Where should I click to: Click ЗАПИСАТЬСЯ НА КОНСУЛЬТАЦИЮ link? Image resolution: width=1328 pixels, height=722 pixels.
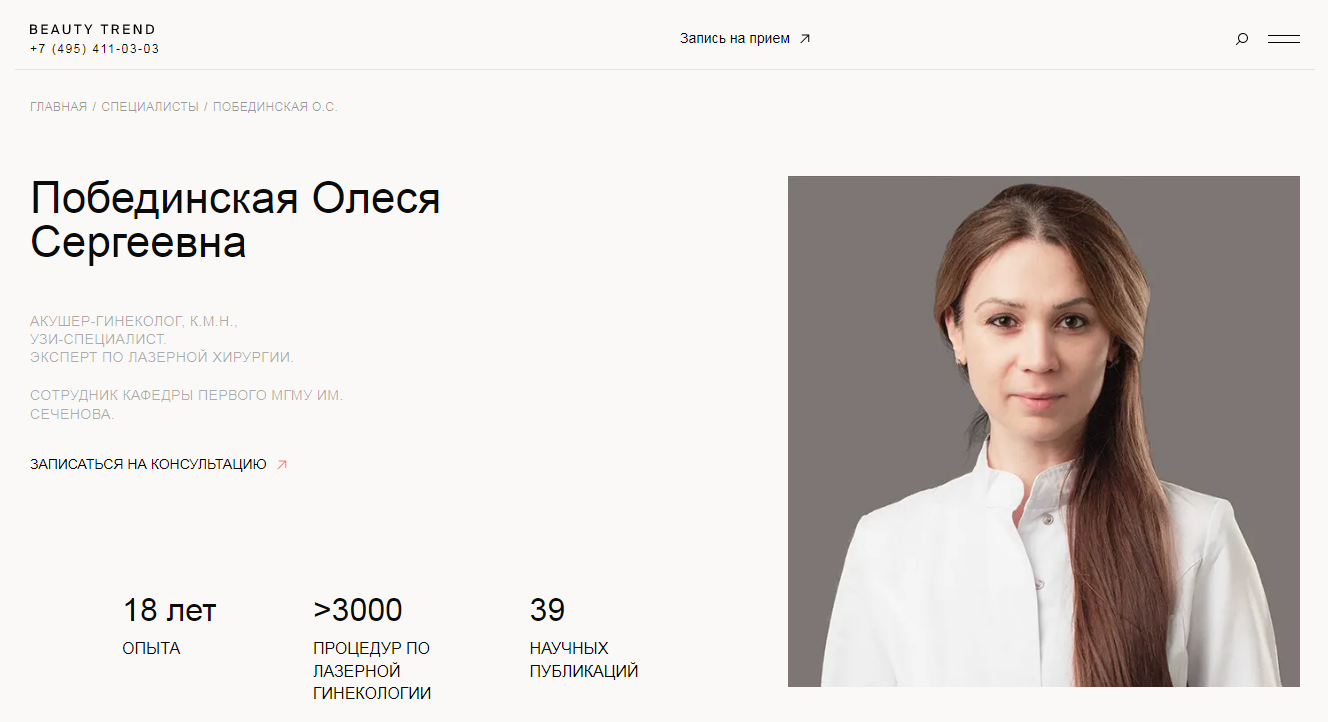pyautogui.click(x=148, y=464)
